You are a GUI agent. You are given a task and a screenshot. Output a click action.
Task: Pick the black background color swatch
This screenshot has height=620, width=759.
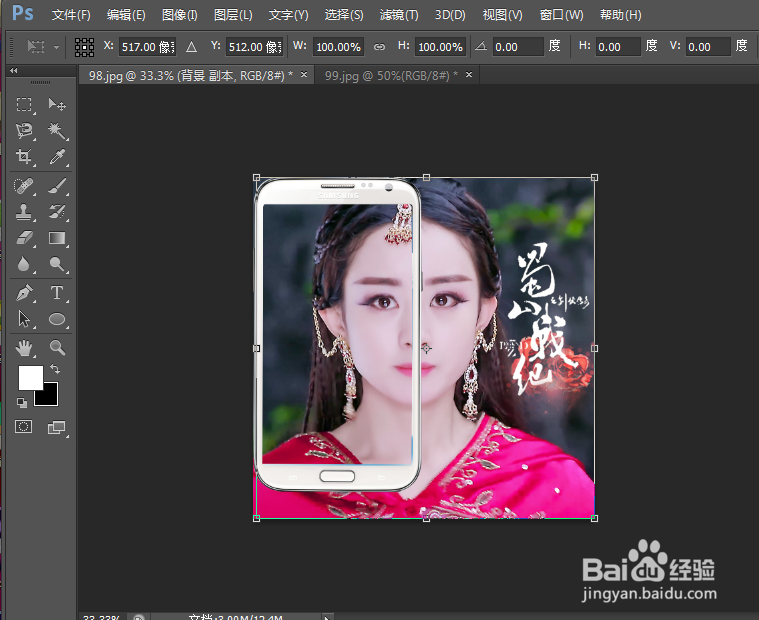pos(51,398)
